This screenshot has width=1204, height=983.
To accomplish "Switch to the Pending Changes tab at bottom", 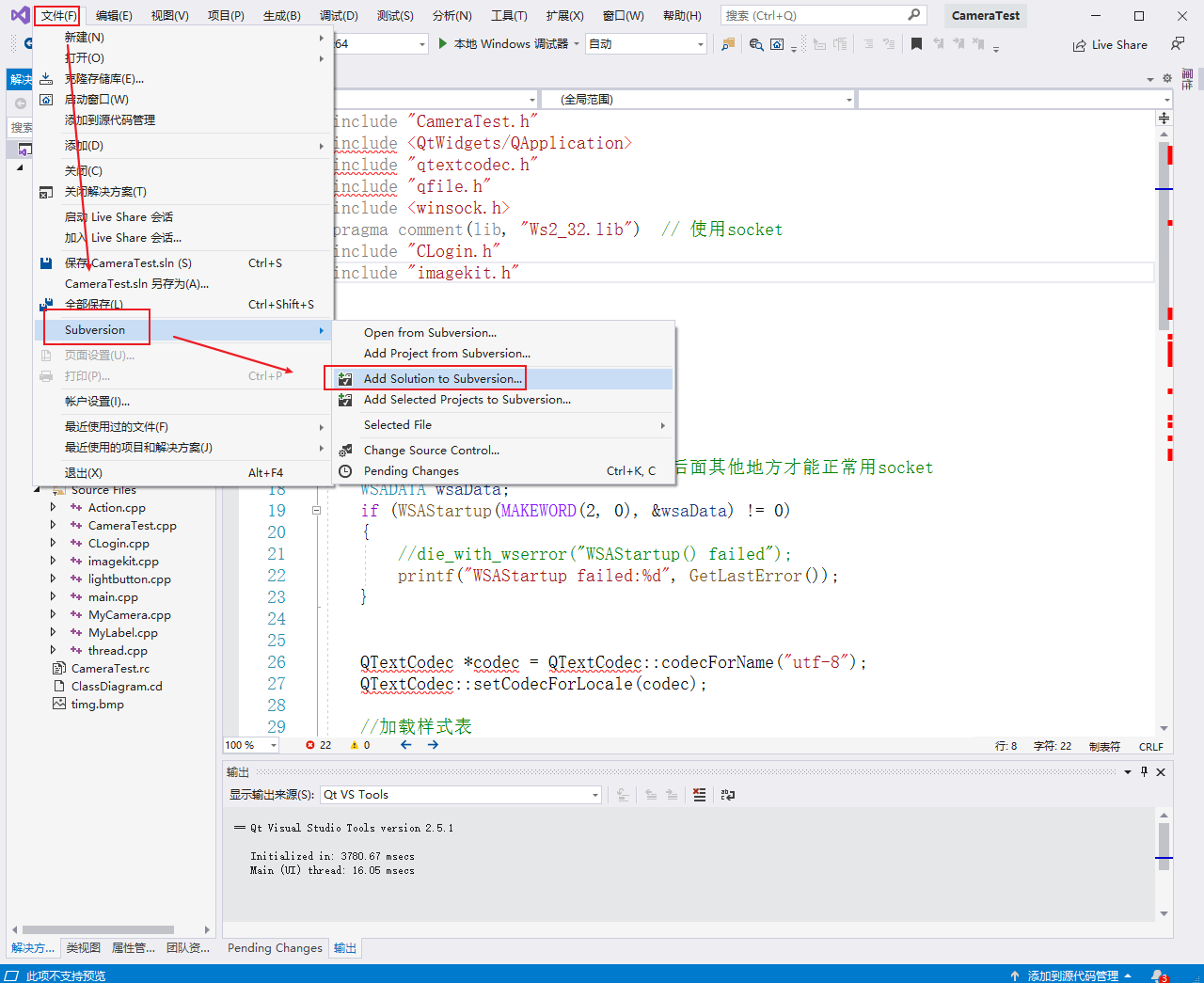I will 274,948.
